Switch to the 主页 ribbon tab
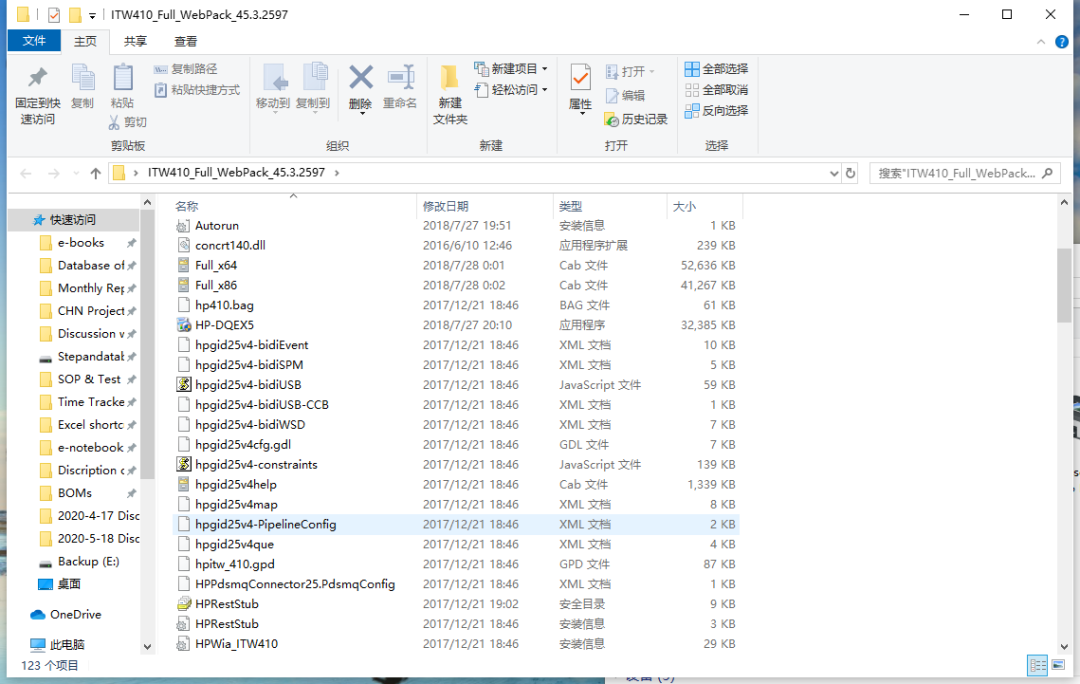This screenshot has width=1080, height=684. [x=85, y=41]
